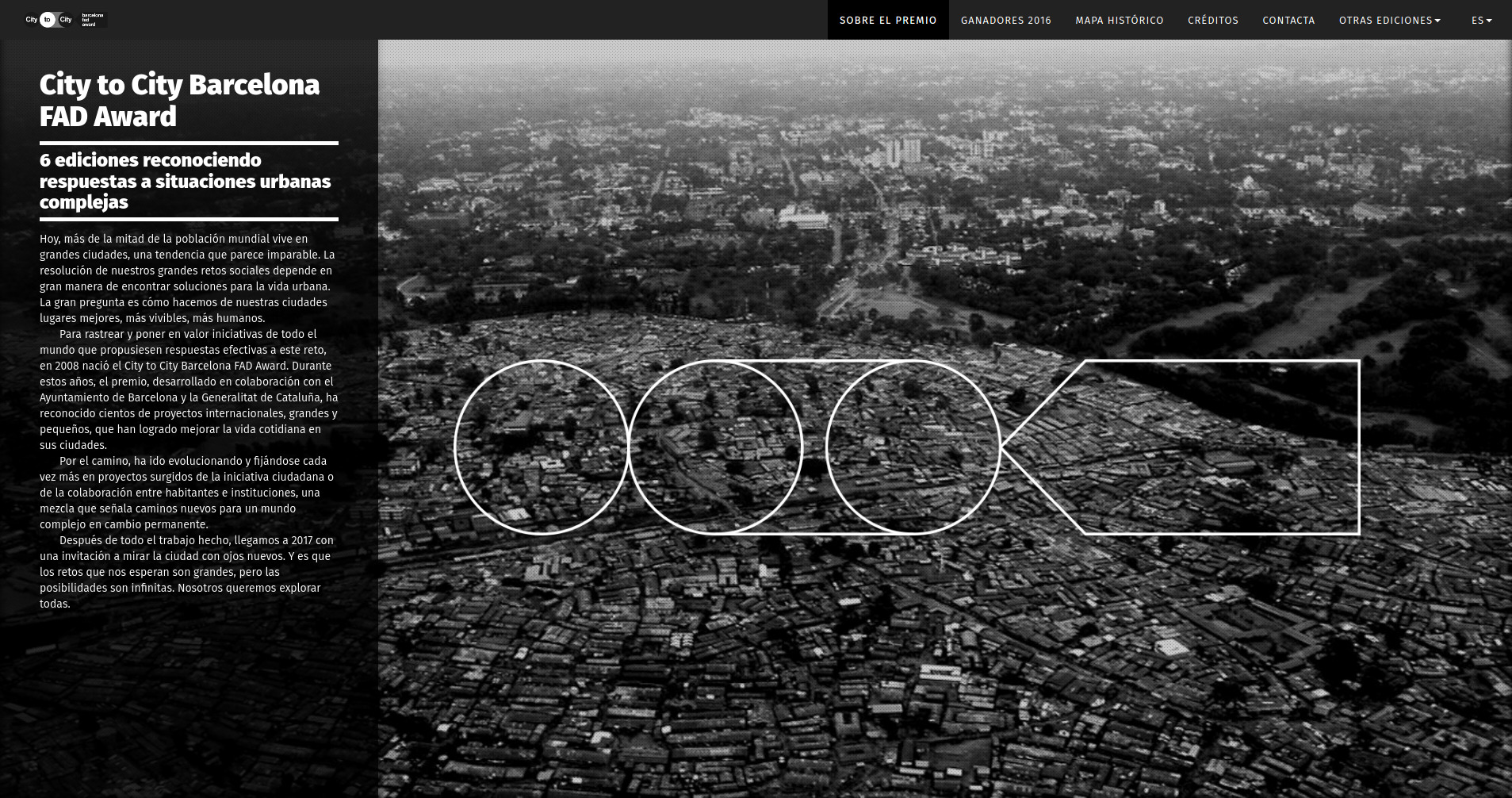Go to Ganadores 2016 page
Screen dimensions: 1512x798
[x=1006, y=20]
